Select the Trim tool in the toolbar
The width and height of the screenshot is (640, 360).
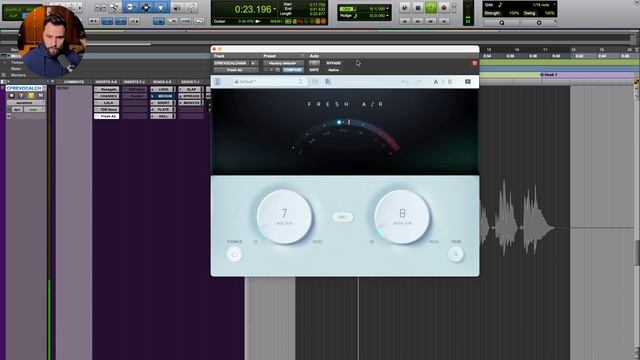[x=130, y=7]
